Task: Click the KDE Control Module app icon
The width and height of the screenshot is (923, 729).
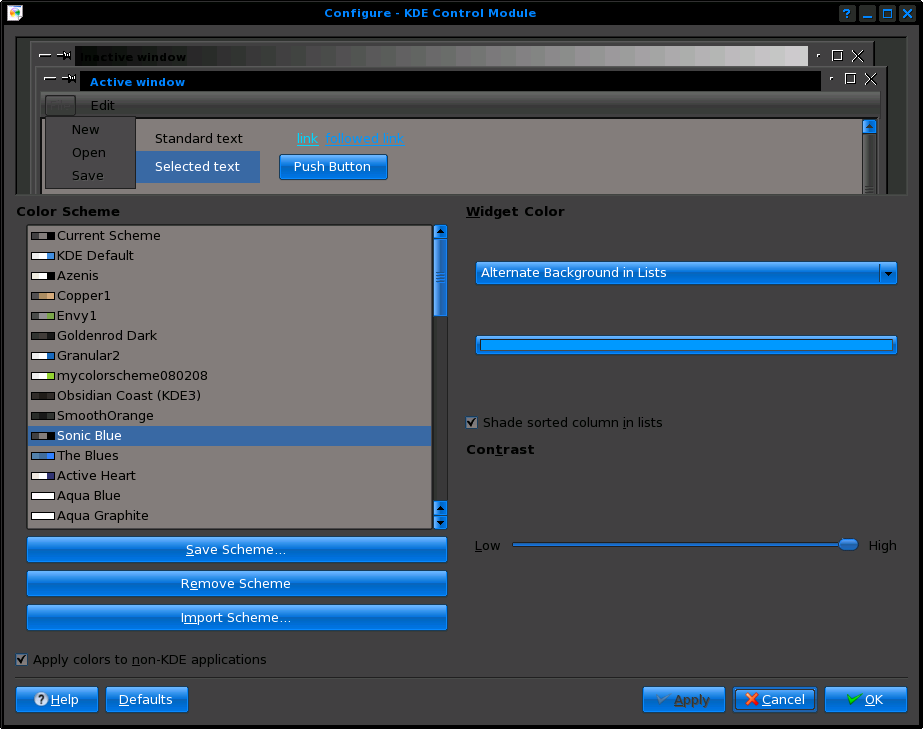Action: [15, 13]
